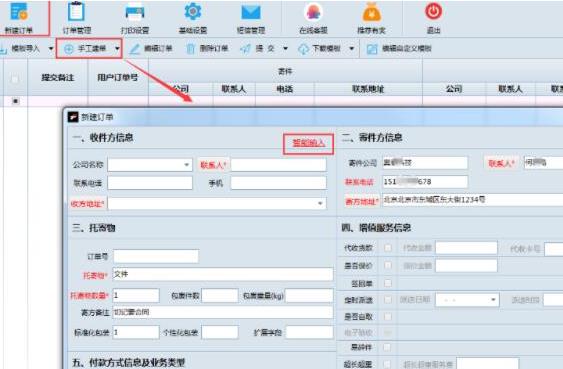This screenshot has width=563, height=369.
Task: Select the 提交备注 column header
Action: (x=58, y=78)
